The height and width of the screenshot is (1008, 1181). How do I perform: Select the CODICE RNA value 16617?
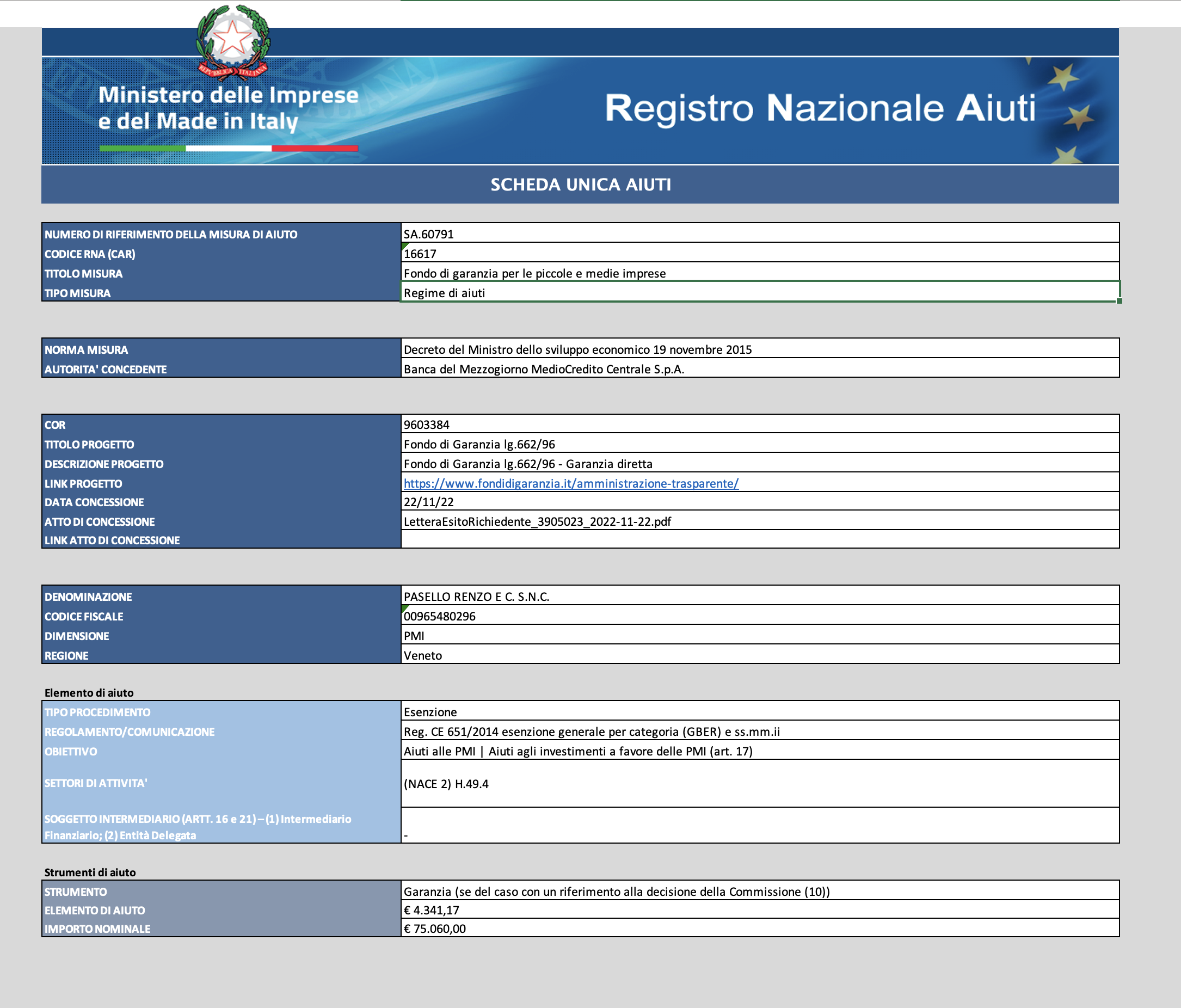coord(420,254)
